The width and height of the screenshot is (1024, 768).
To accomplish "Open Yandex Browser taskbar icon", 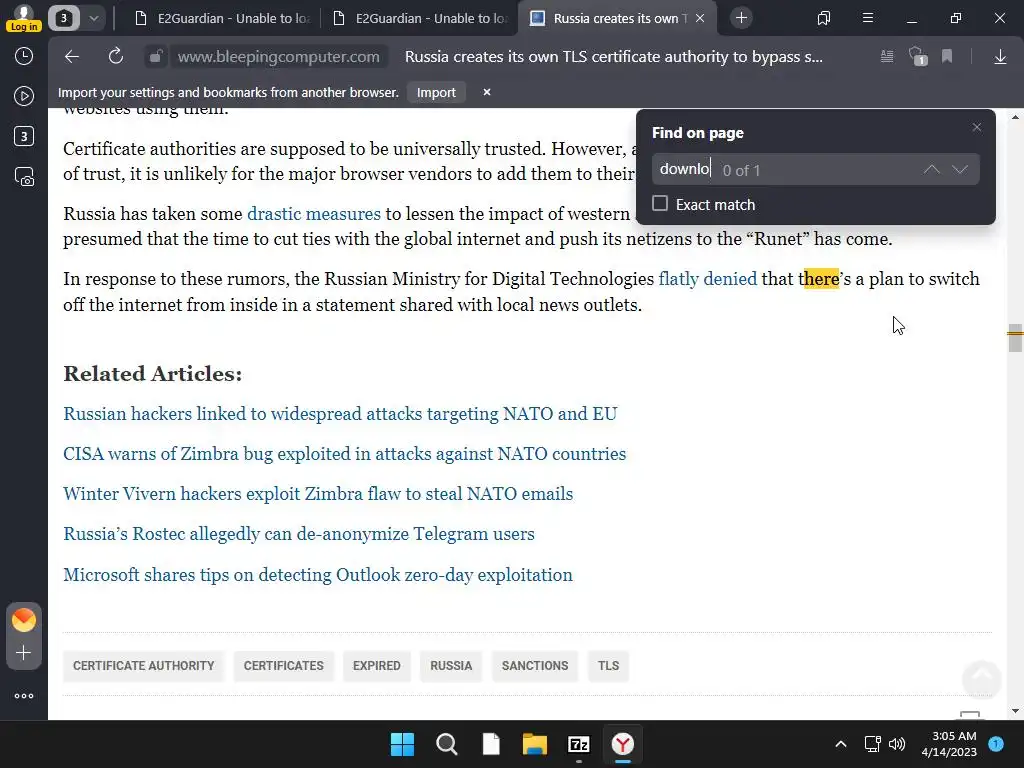I will pyautogui.click(x=623, y=744).
